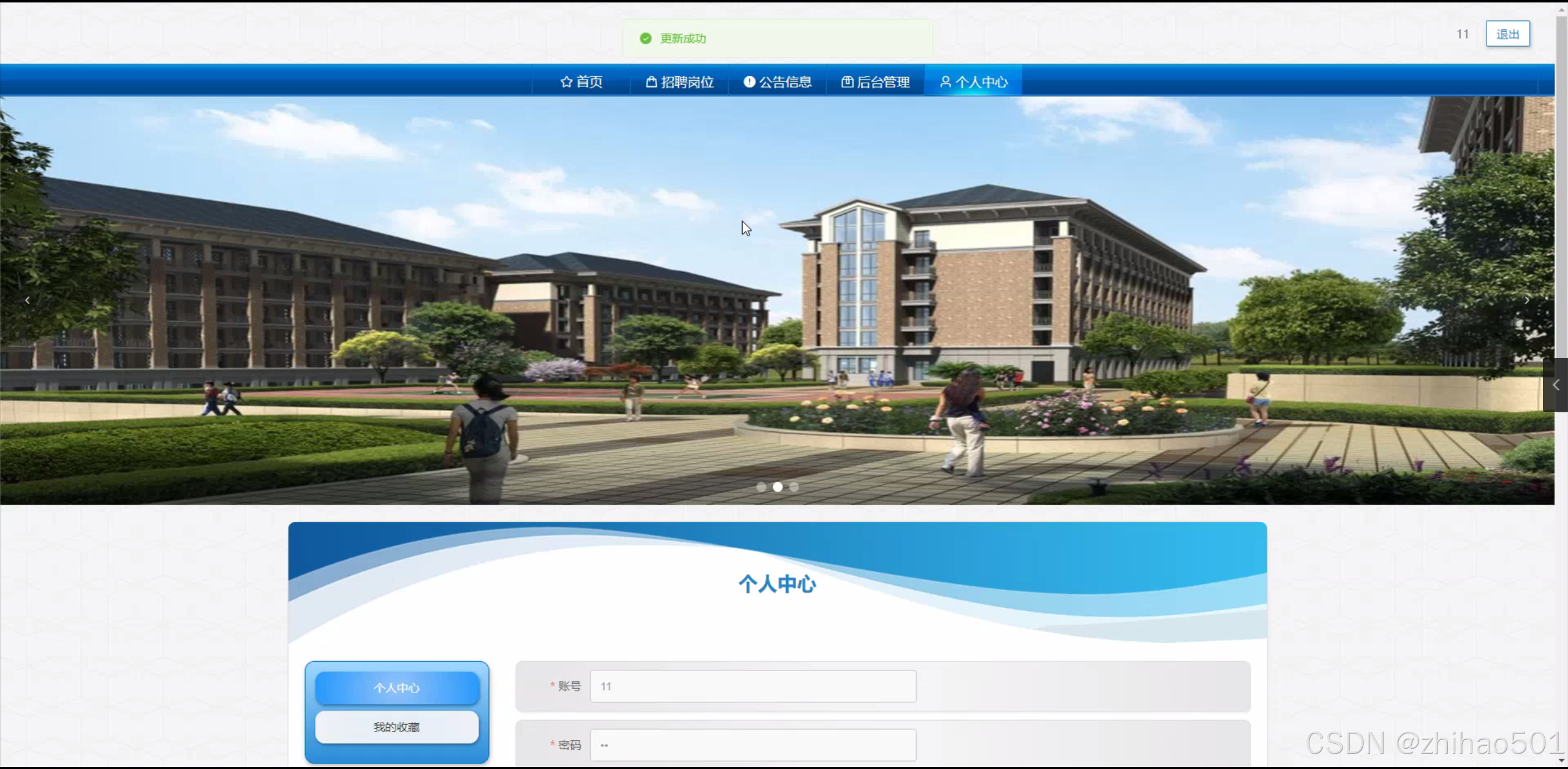Click the icon beside 后台管理
The width and height of the screenshot is (1568, 769).
(847, 81)
